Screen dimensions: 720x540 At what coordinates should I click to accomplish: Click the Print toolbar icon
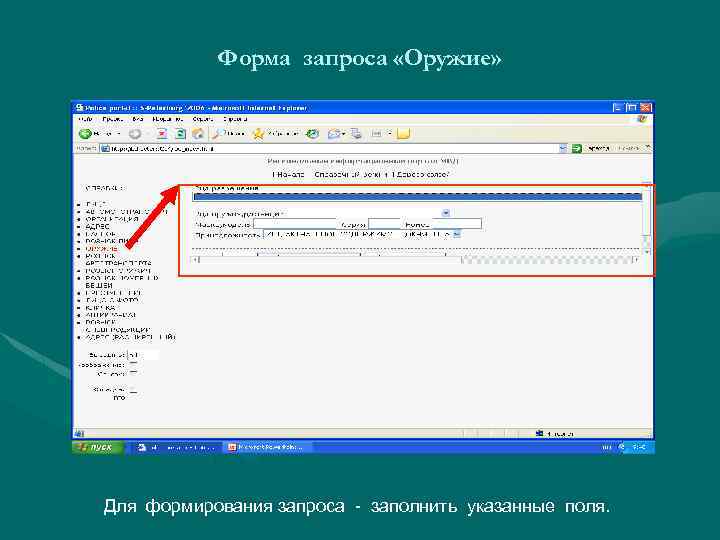[x=356, y=134]
